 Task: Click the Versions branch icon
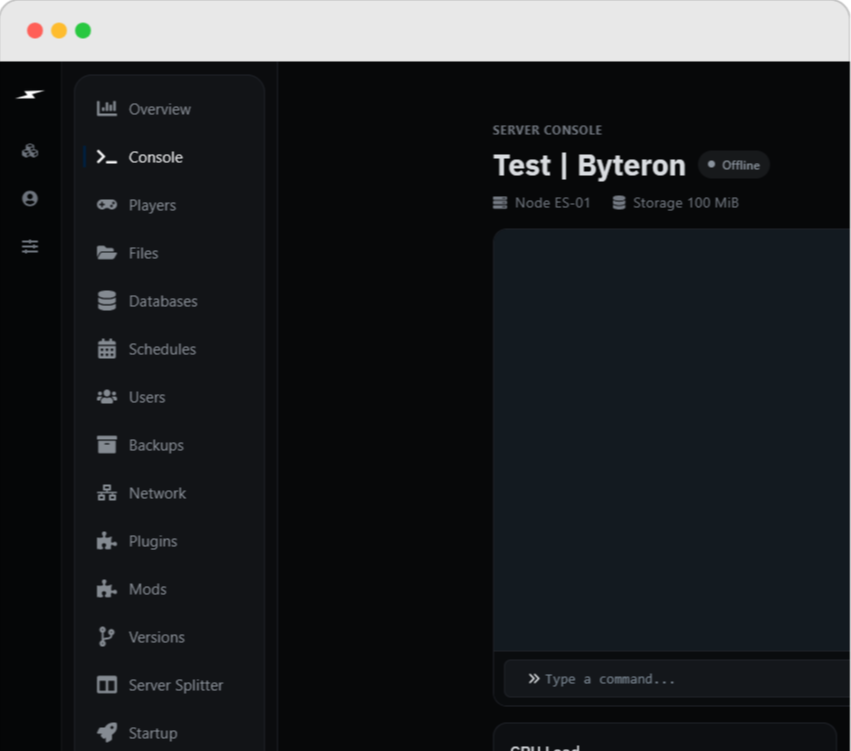point(106,637)
